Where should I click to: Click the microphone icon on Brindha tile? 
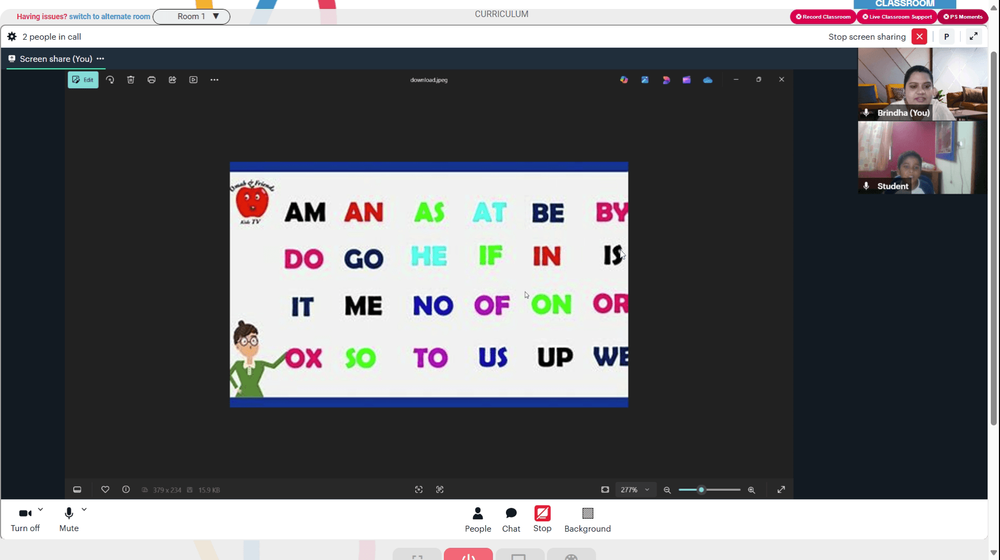[866, 113]
